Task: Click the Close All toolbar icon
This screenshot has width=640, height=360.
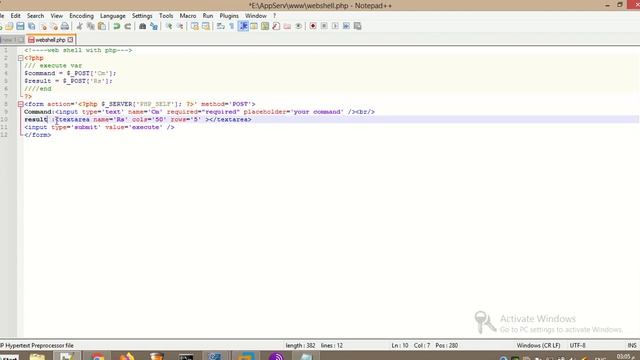Action: click(53, 26)
